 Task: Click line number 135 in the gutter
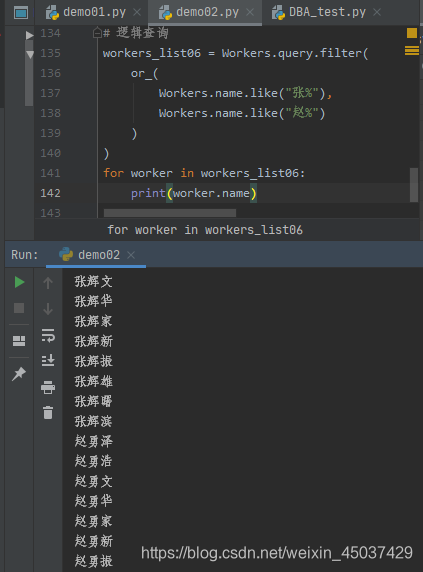50,53
